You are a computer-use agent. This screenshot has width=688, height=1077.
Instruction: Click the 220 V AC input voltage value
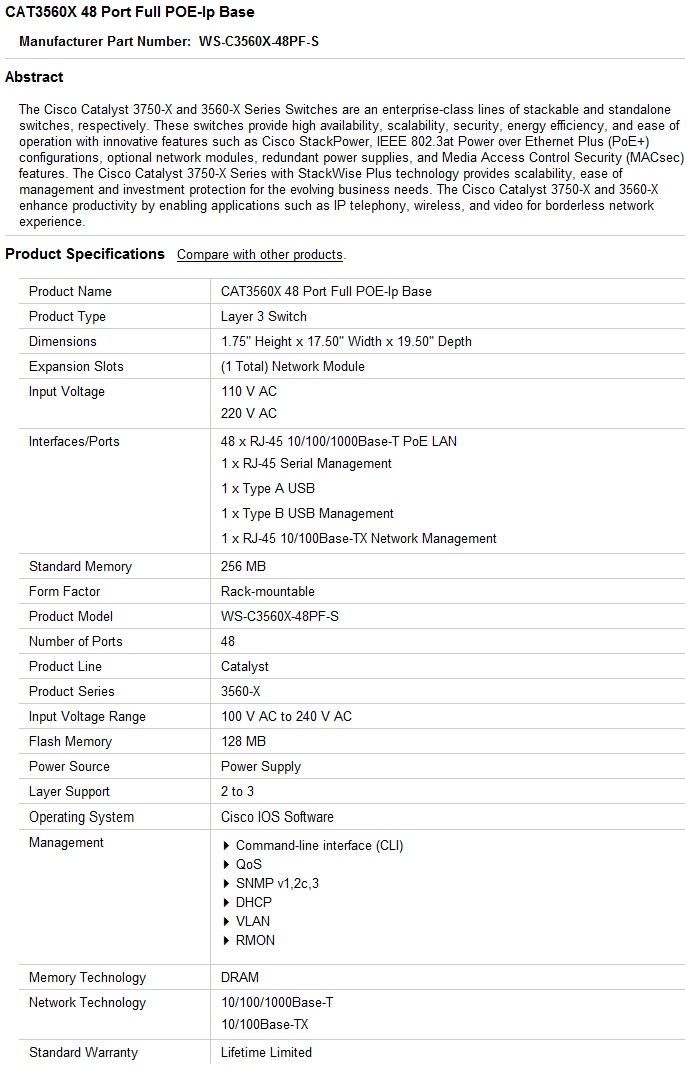click(x=249, y=414)
